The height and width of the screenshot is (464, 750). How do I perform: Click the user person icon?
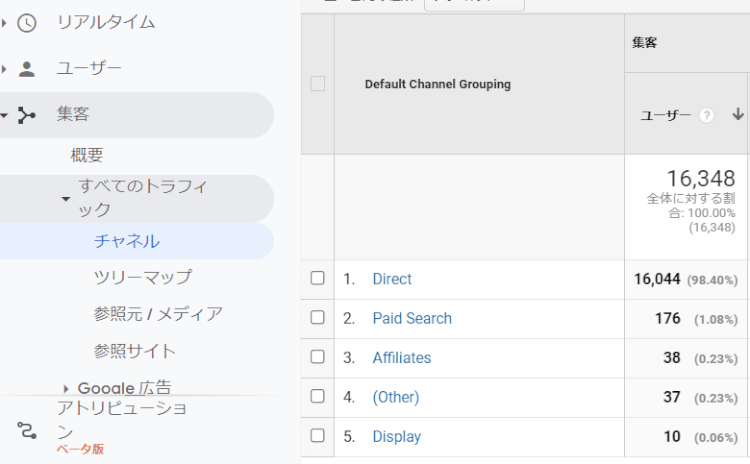[27, 69]
